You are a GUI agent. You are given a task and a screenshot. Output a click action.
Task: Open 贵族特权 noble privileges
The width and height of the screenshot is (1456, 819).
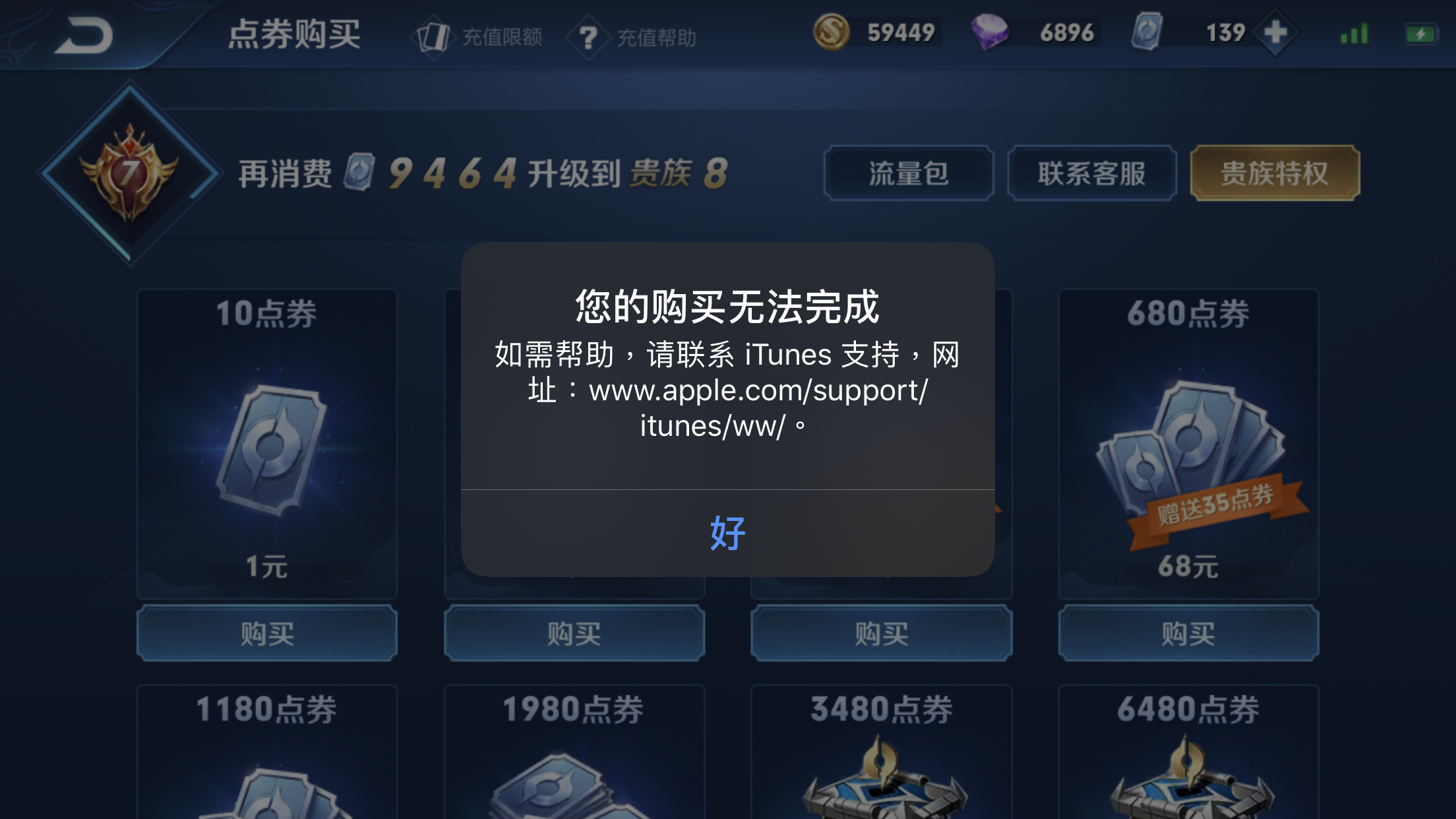[x=1275, y=173]
